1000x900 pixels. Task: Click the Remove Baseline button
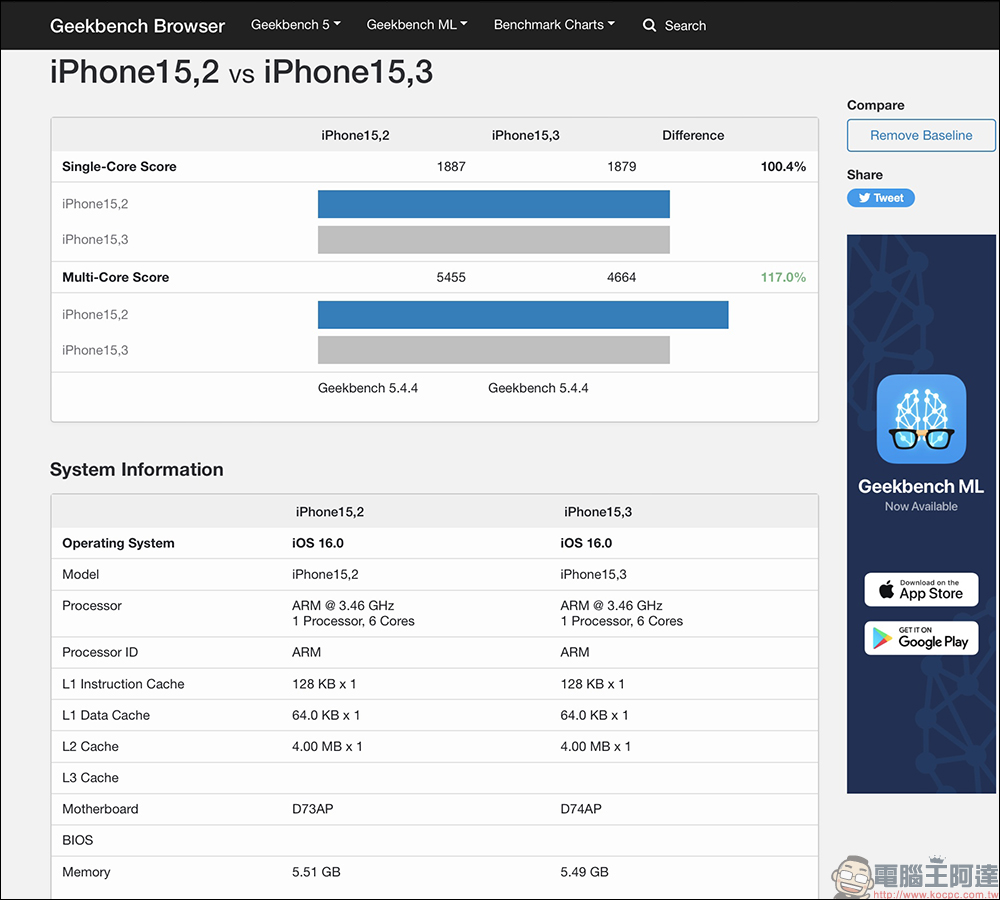coord(921,136)
